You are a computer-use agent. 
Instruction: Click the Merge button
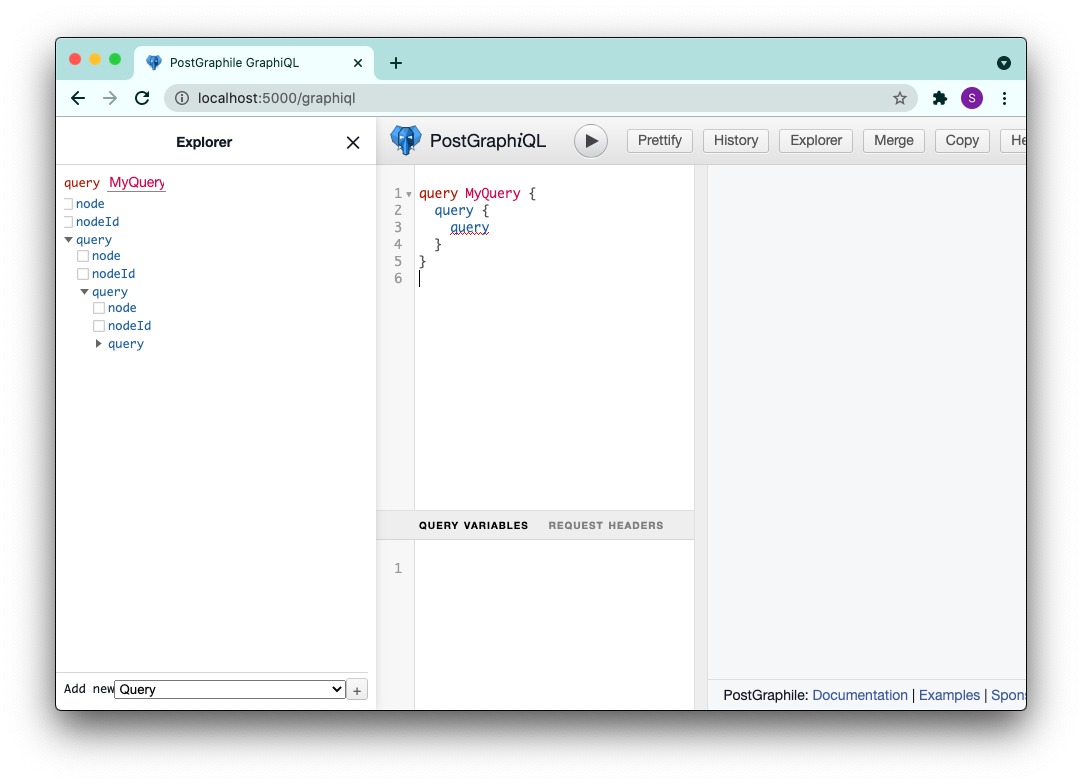[894, 141]
